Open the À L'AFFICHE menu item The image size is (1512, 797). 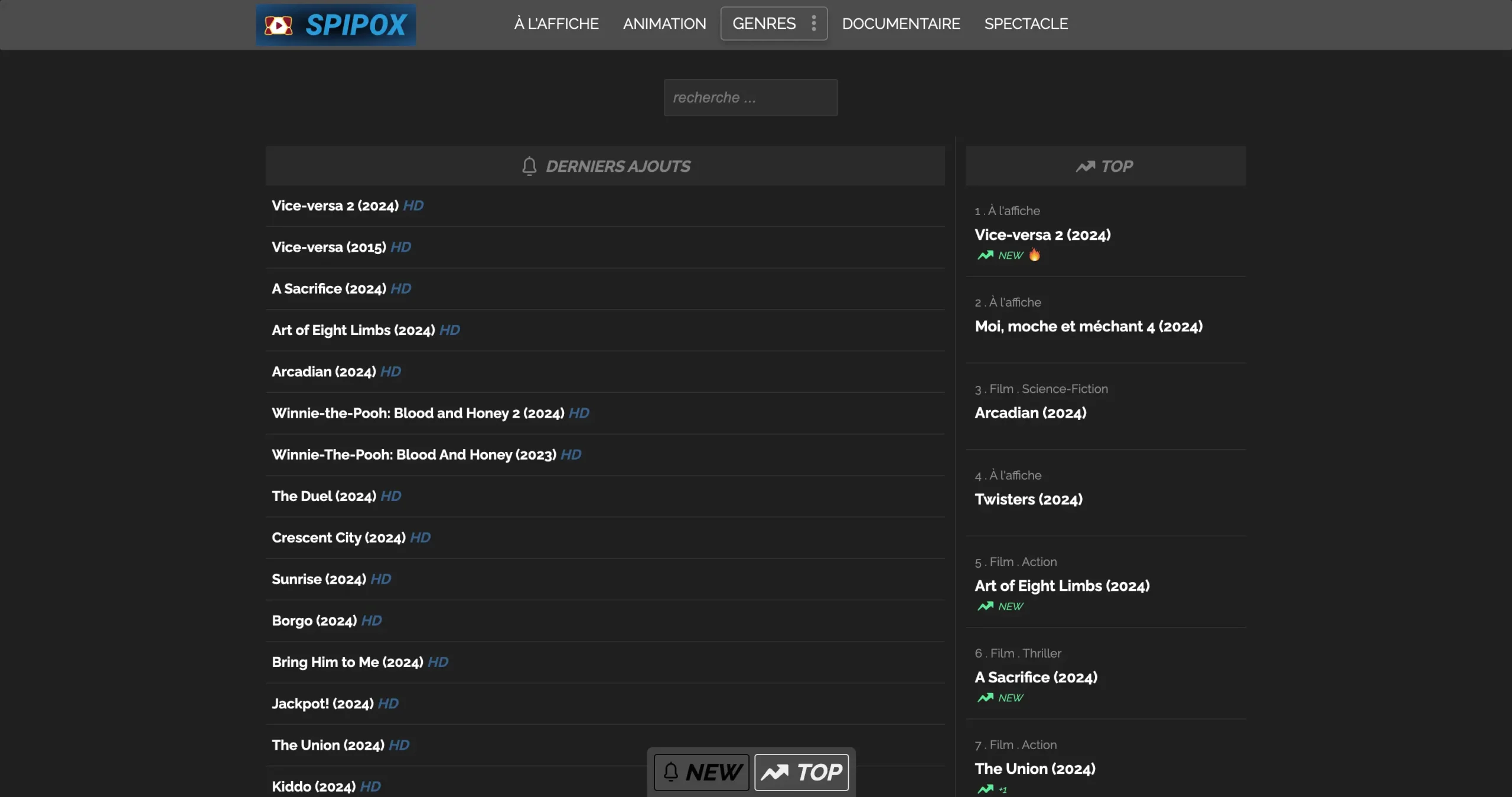coord(556,24)
